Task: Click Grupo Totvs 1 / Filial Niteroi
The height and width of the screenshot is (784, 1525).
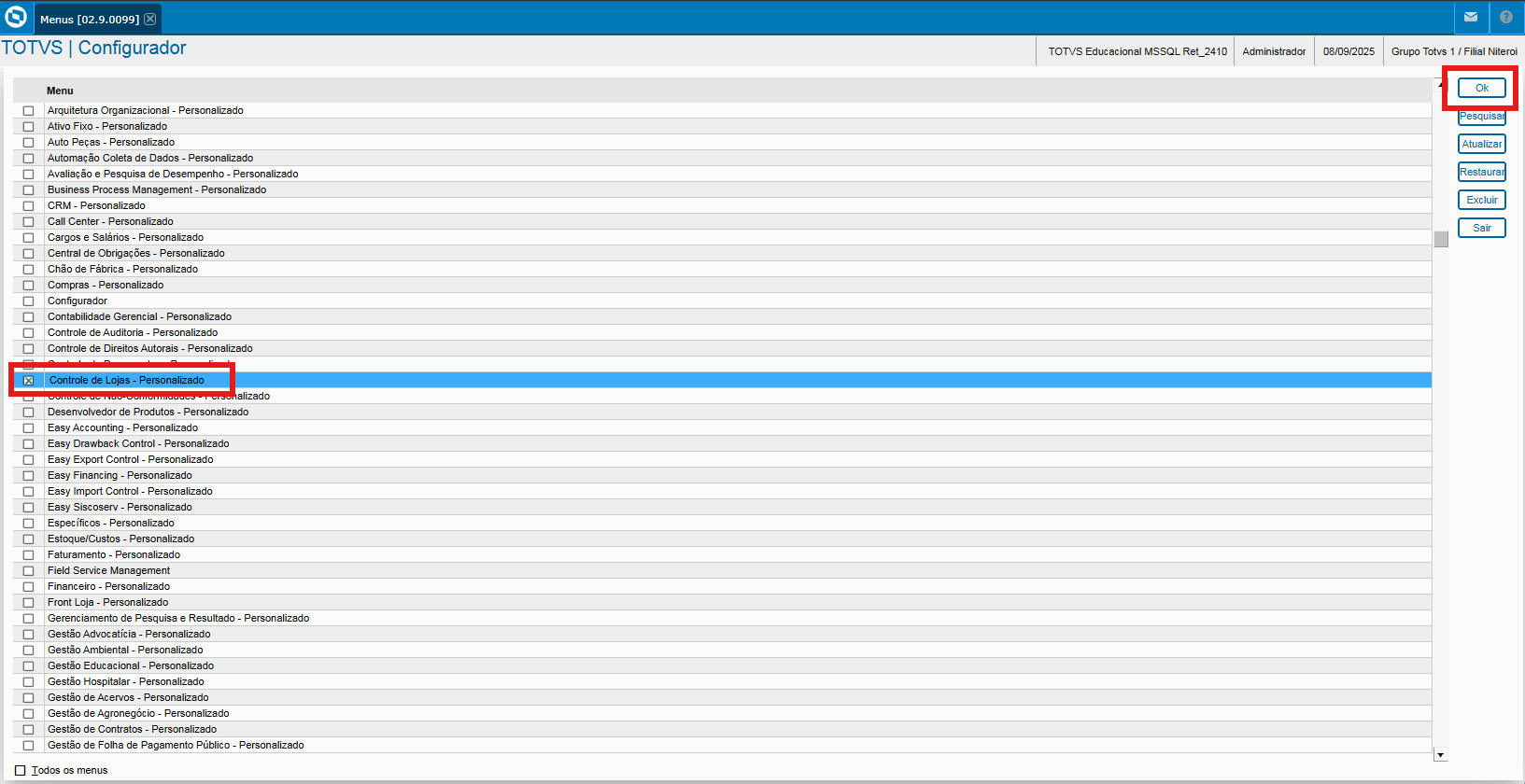Action: pyautogui.click(x=1454, y=51)
